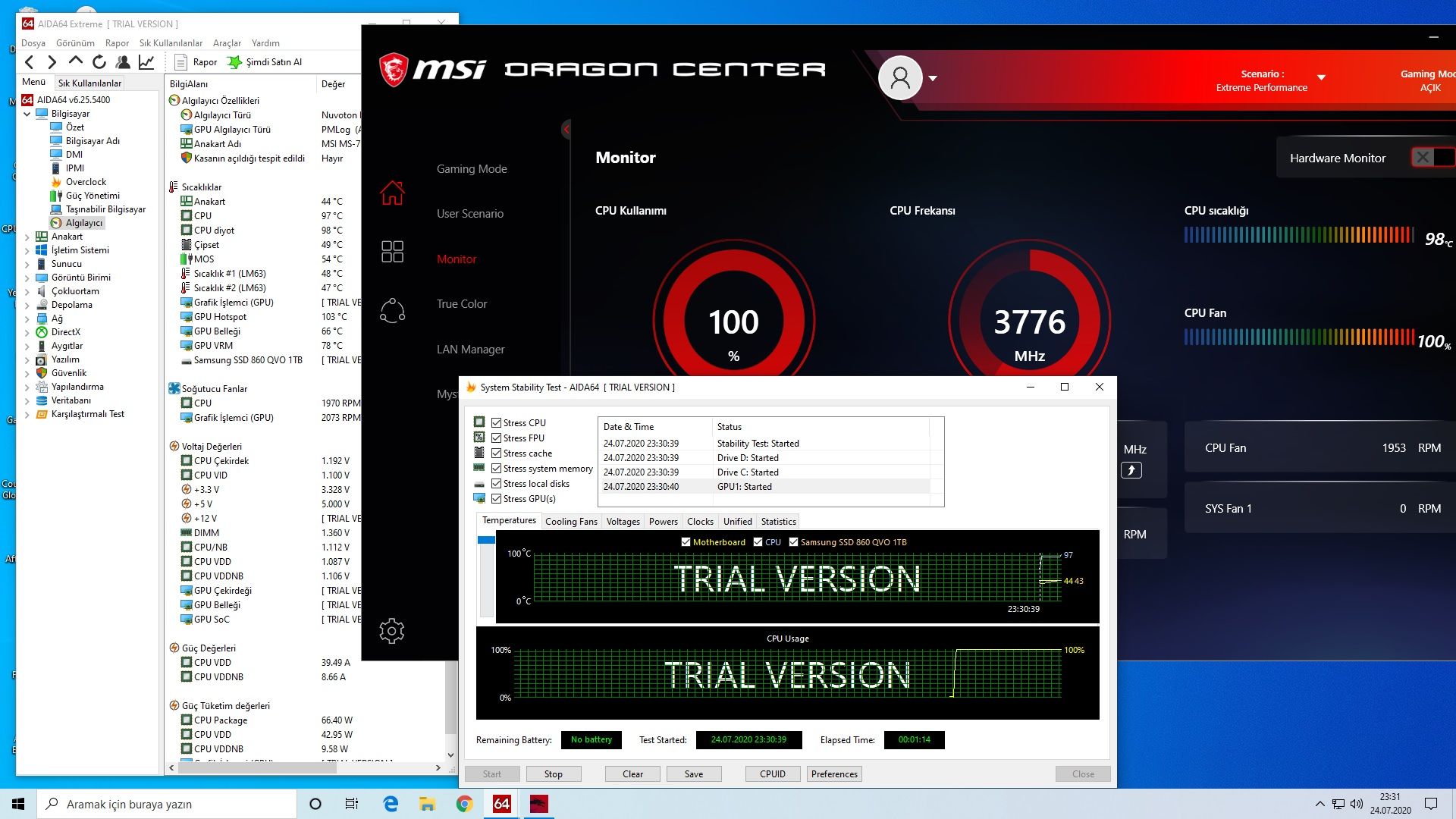Open the Araçlar menu
The width and height of the screenshot is (1456, 819).
[x=227, y=43]
